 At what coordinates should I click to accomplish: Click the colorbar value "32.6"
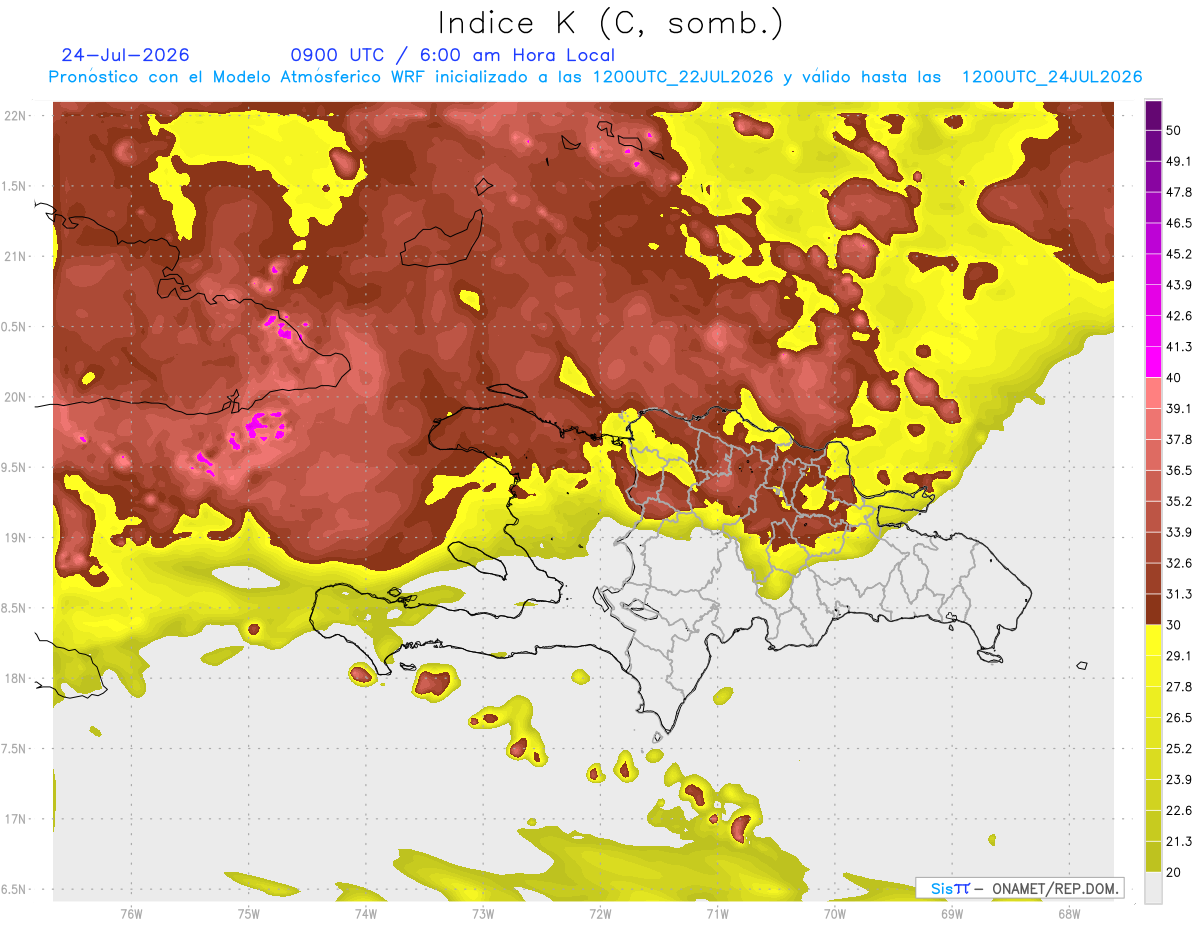coord(1179,563)
